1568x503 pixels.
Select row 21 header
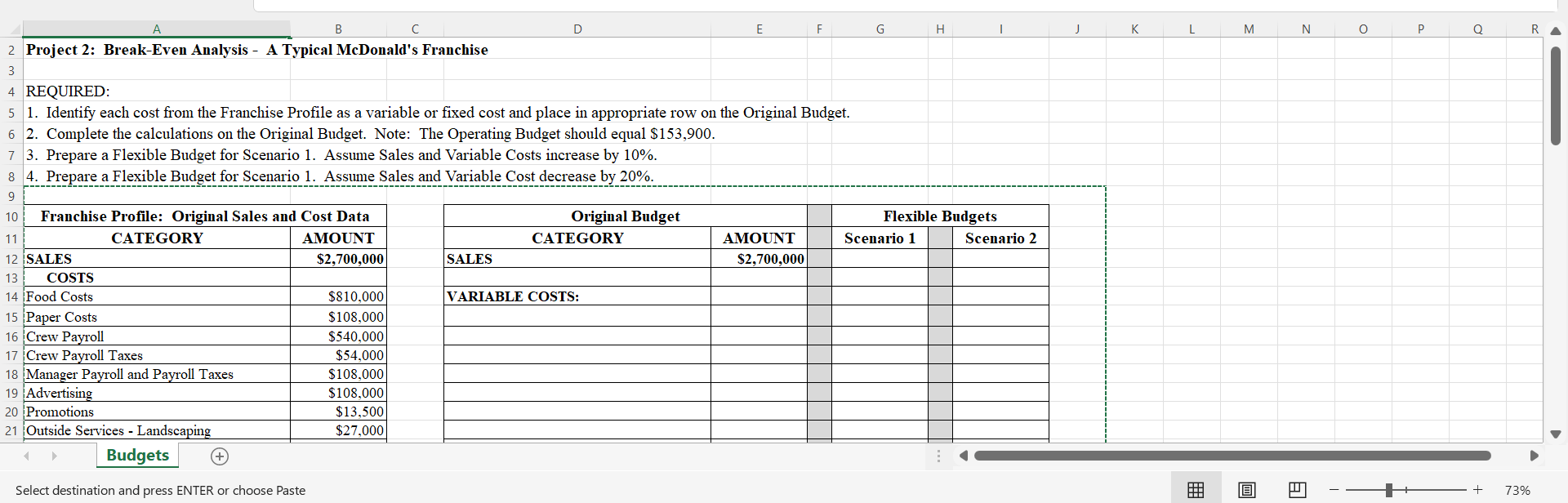point(11,430)
